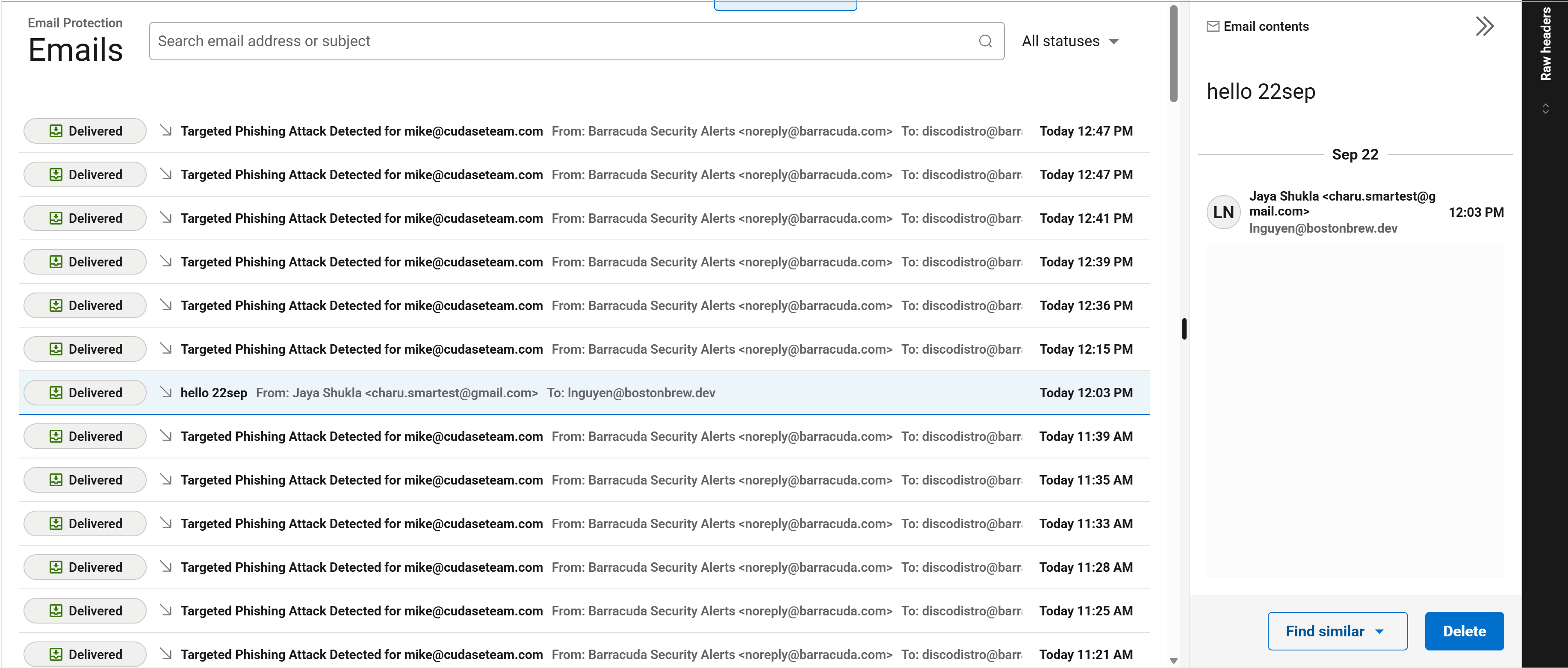Open the All statuses filter dropdown

[1070, 41]
